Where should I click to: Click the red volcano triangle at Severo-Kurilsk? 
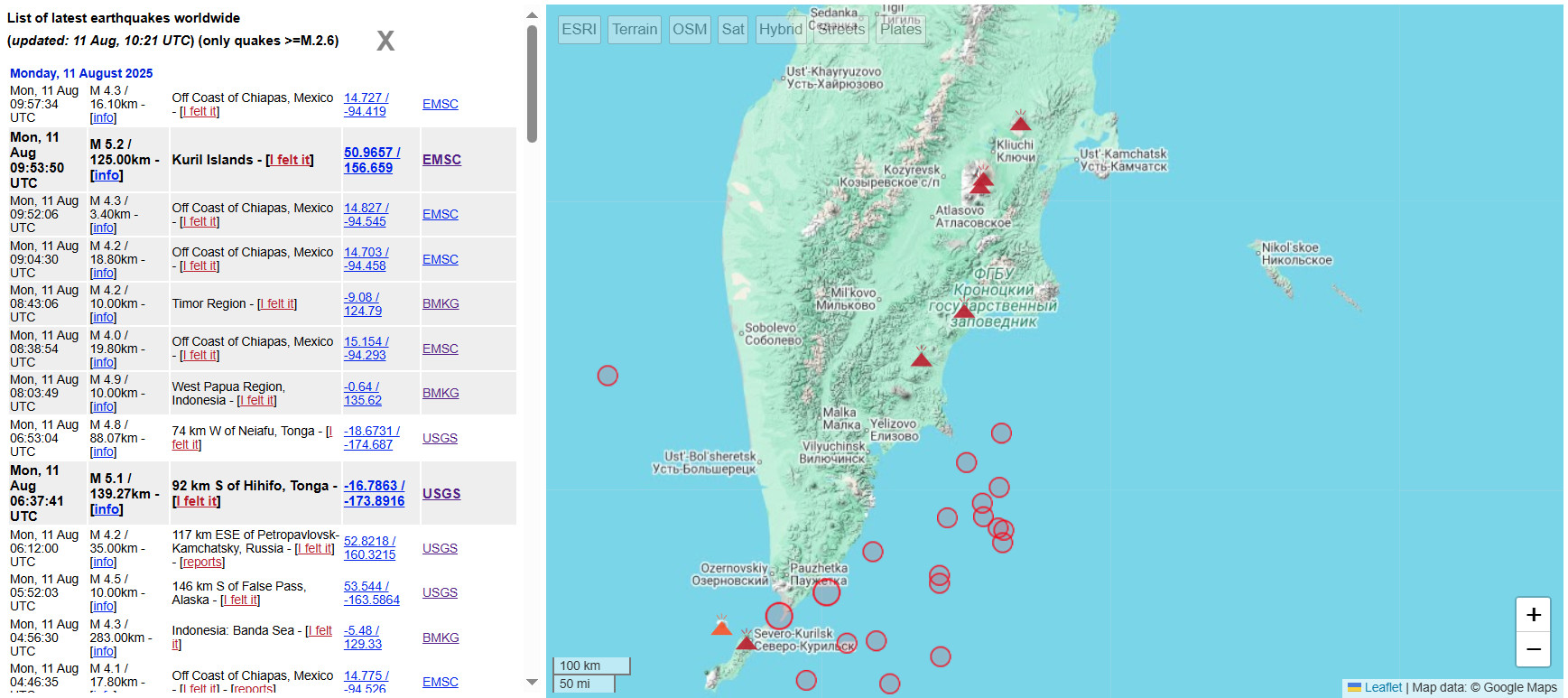coord(746,642)
